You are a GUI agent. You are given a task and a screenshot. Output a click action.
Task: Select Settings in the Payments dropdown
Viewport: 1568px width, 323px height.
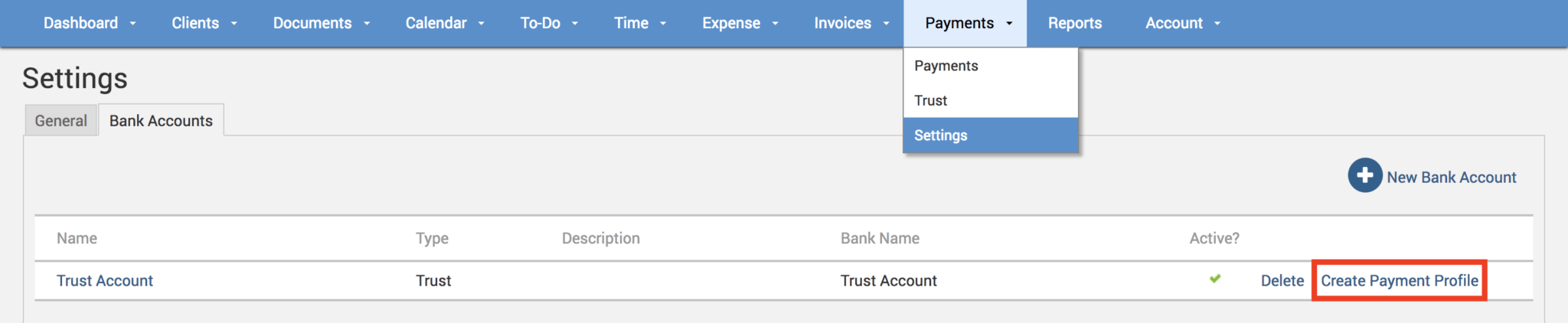(941, 135)
